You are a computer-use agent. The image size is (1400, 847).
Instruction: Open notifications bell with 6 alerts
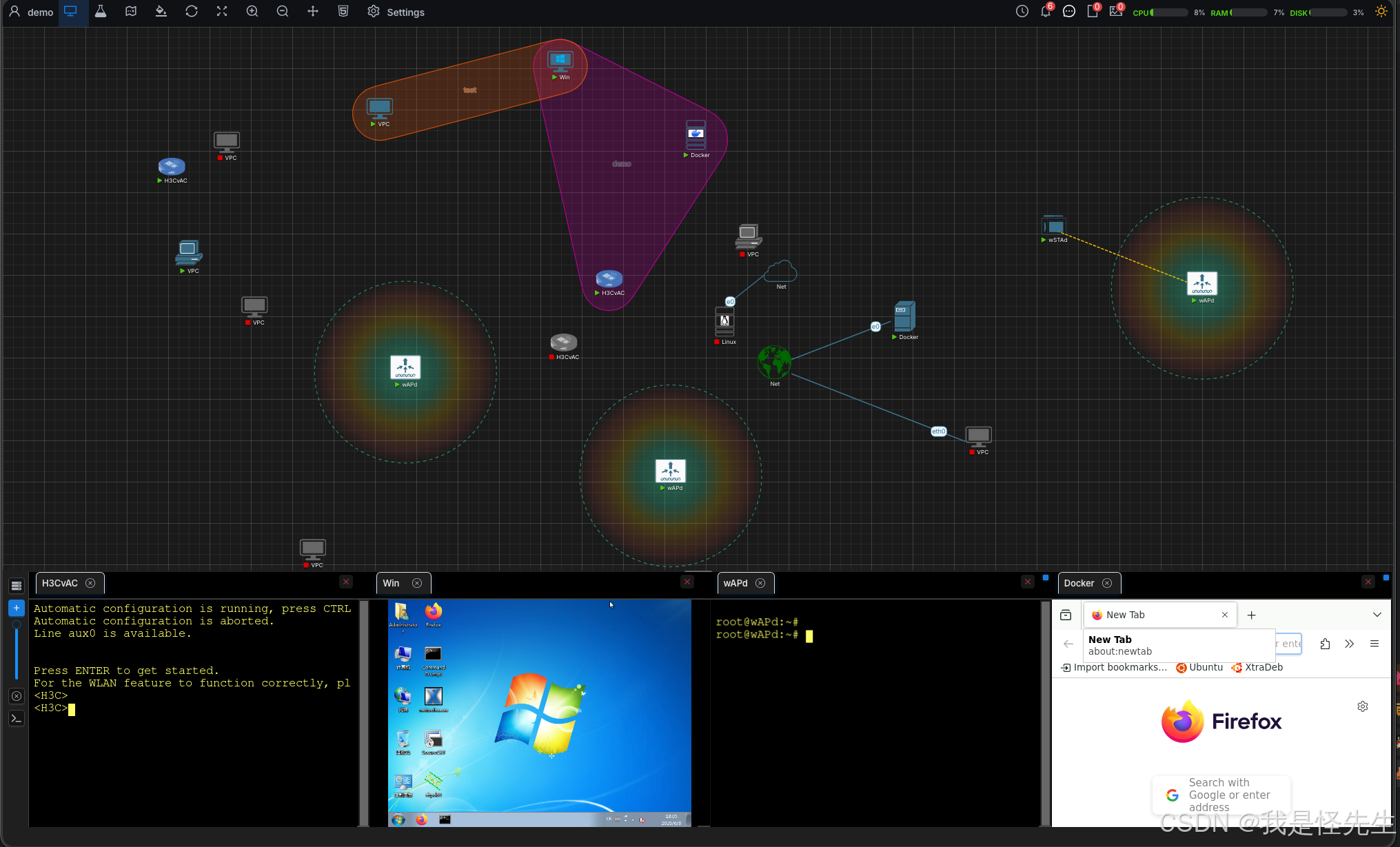pyautogui.click(x=1046, y=12)
